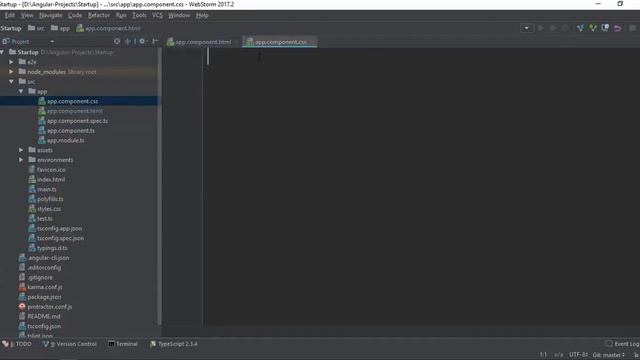Expand the assets folder arrow
Image resolution: width=640 pixels, height=360 pixels.
pos(21,150)
